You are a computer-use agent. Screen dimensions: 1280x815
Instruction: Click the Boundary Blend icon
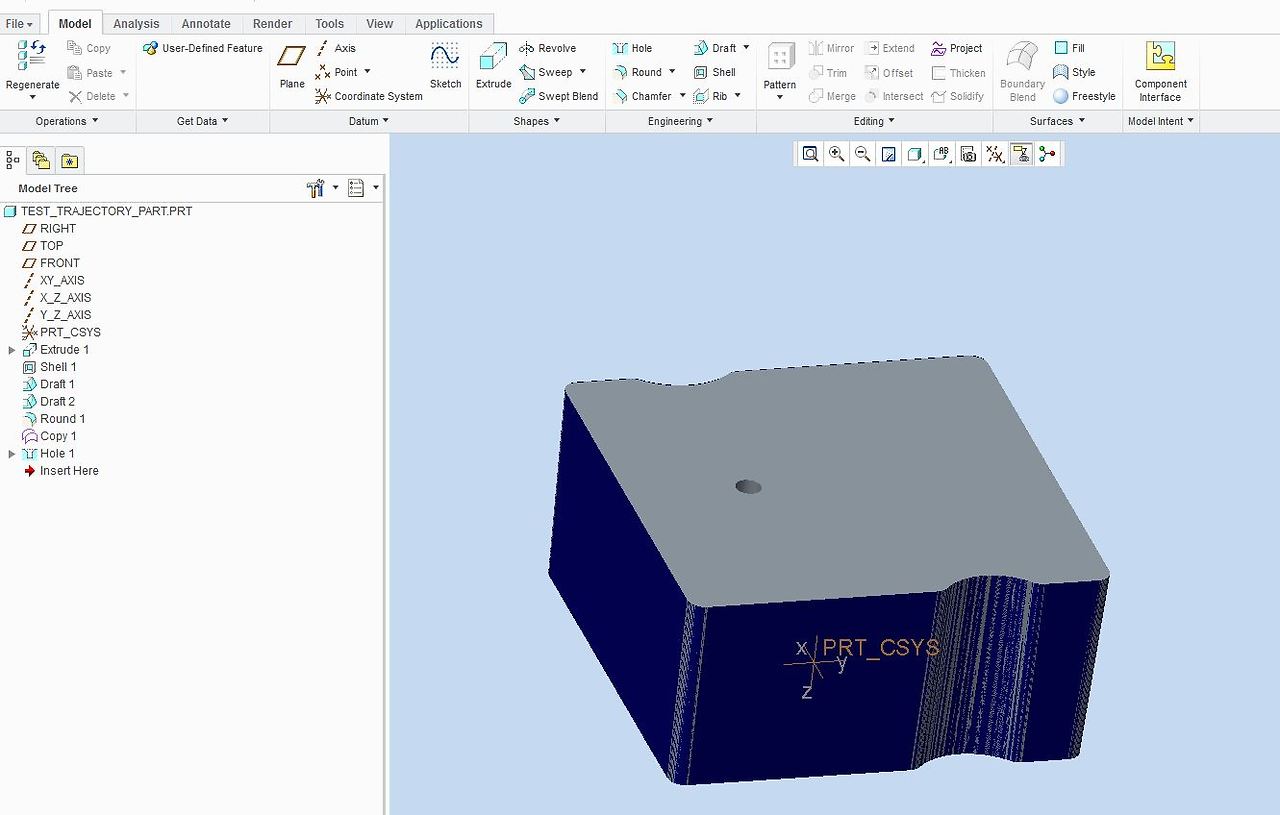1022,70
